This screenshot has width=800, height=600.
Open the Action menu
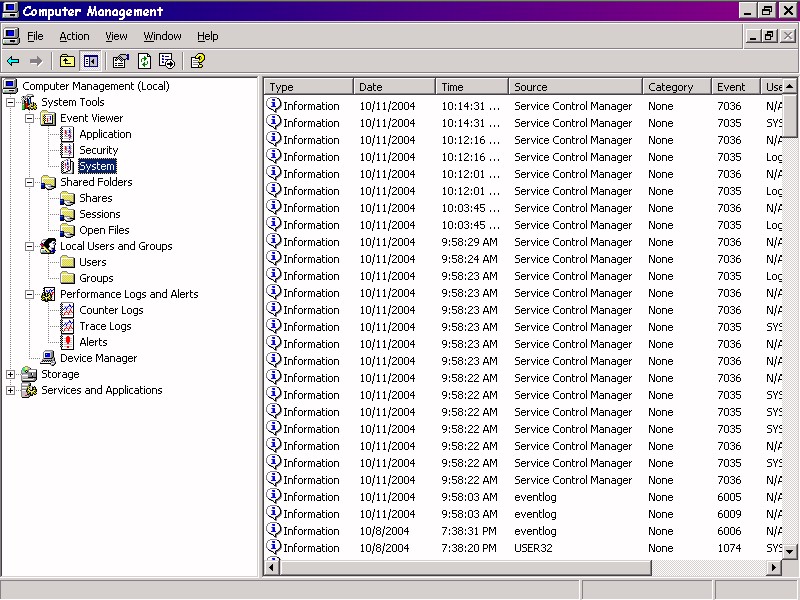[x=74, y=36]
